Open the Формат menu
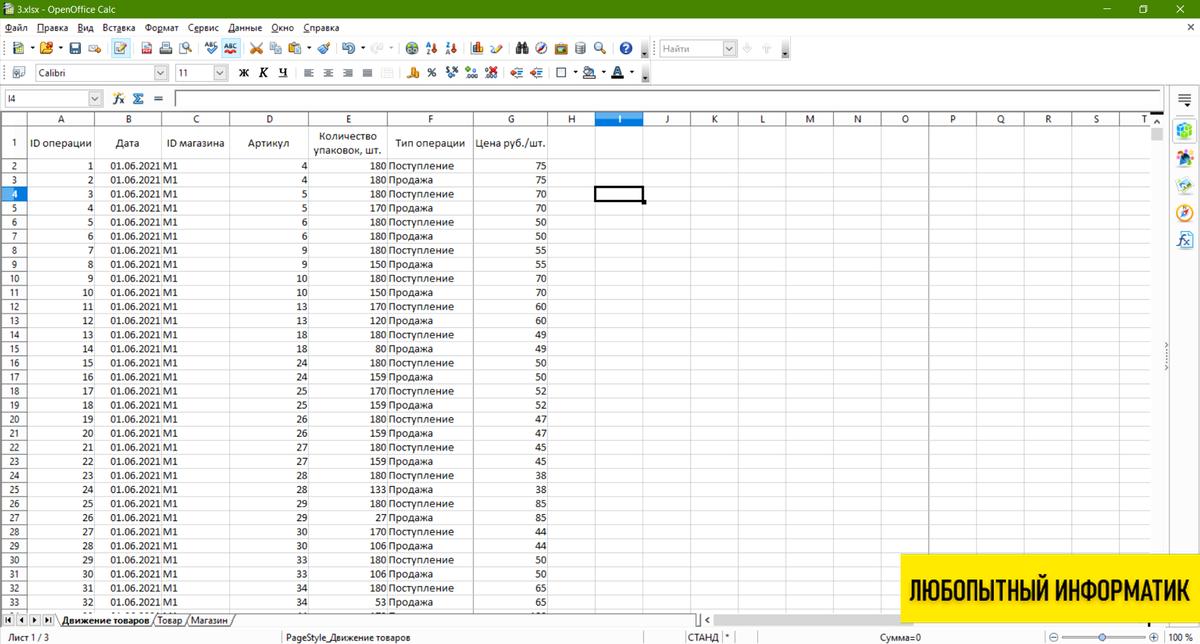 (x=162, y=28)
